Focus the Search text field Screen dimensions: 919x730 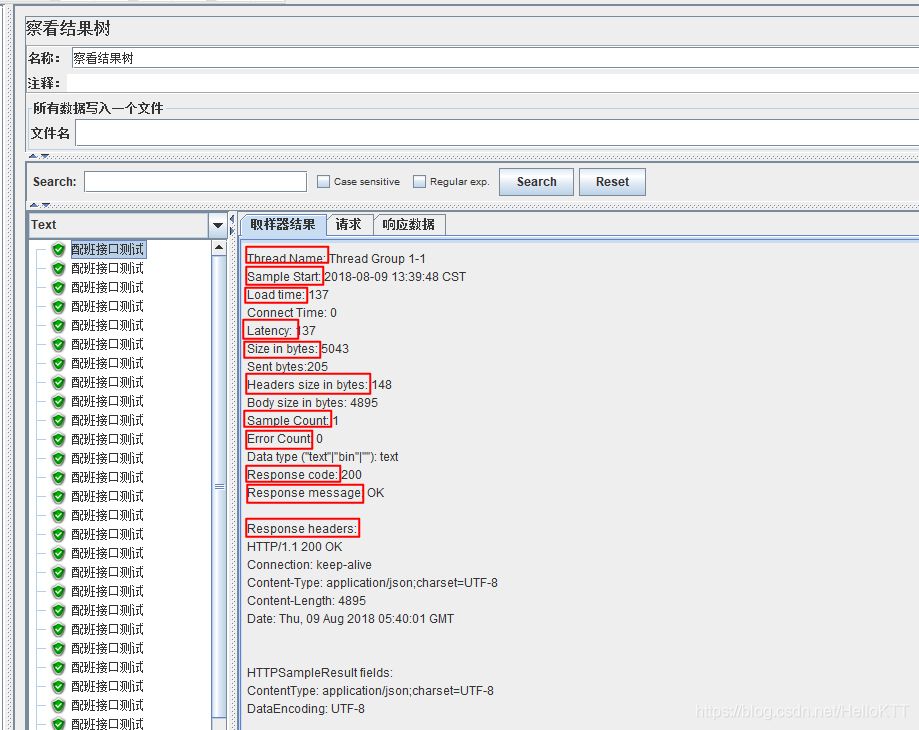coord(196,182)
